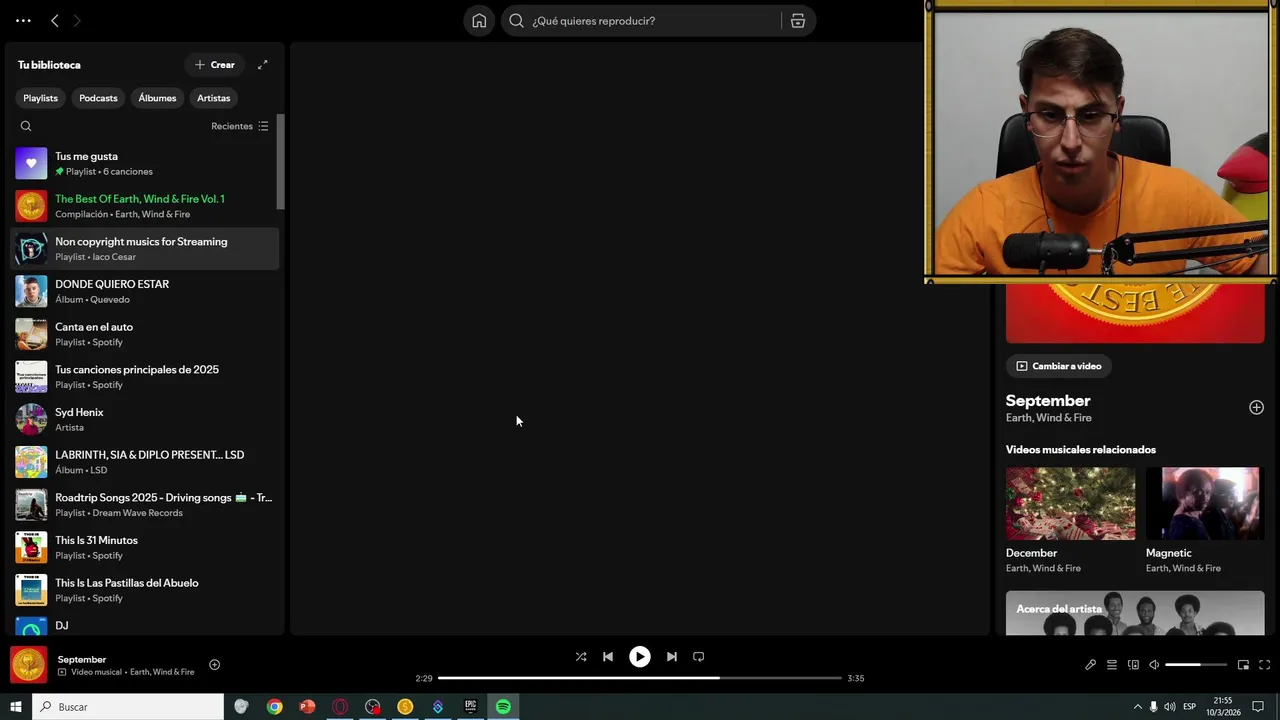Open the December music video thumbnail
The height and width of the screenshot is (720, 1280).
tap(1070, 503)
